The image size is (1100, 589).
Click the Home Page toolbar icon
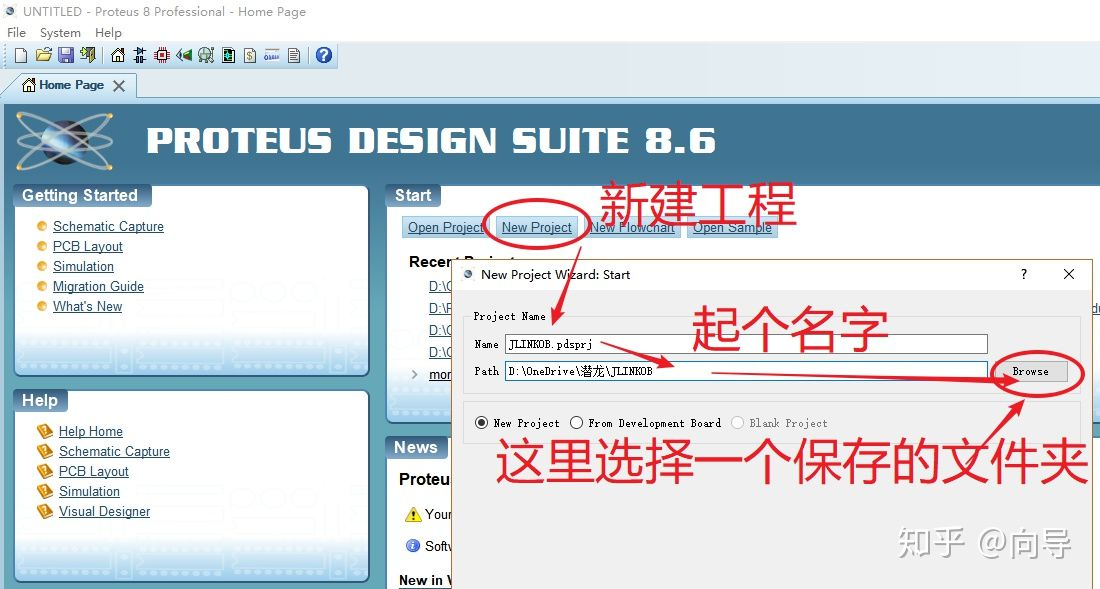pyautogui.click(x=118, y=55)
